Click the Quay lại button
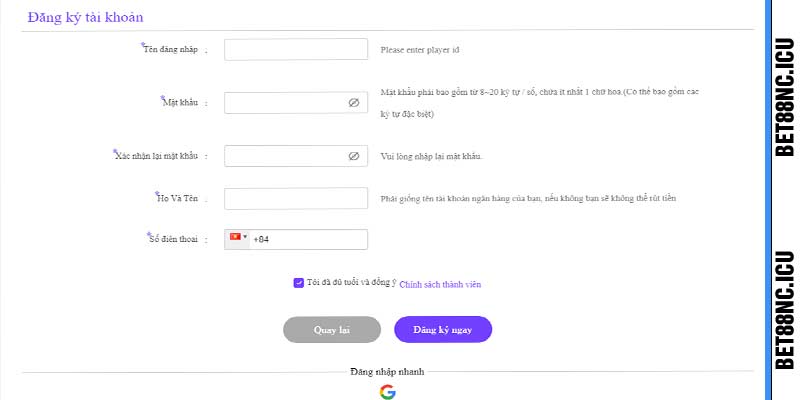Viewport: 800px width, 400px height. click(332, 330)
